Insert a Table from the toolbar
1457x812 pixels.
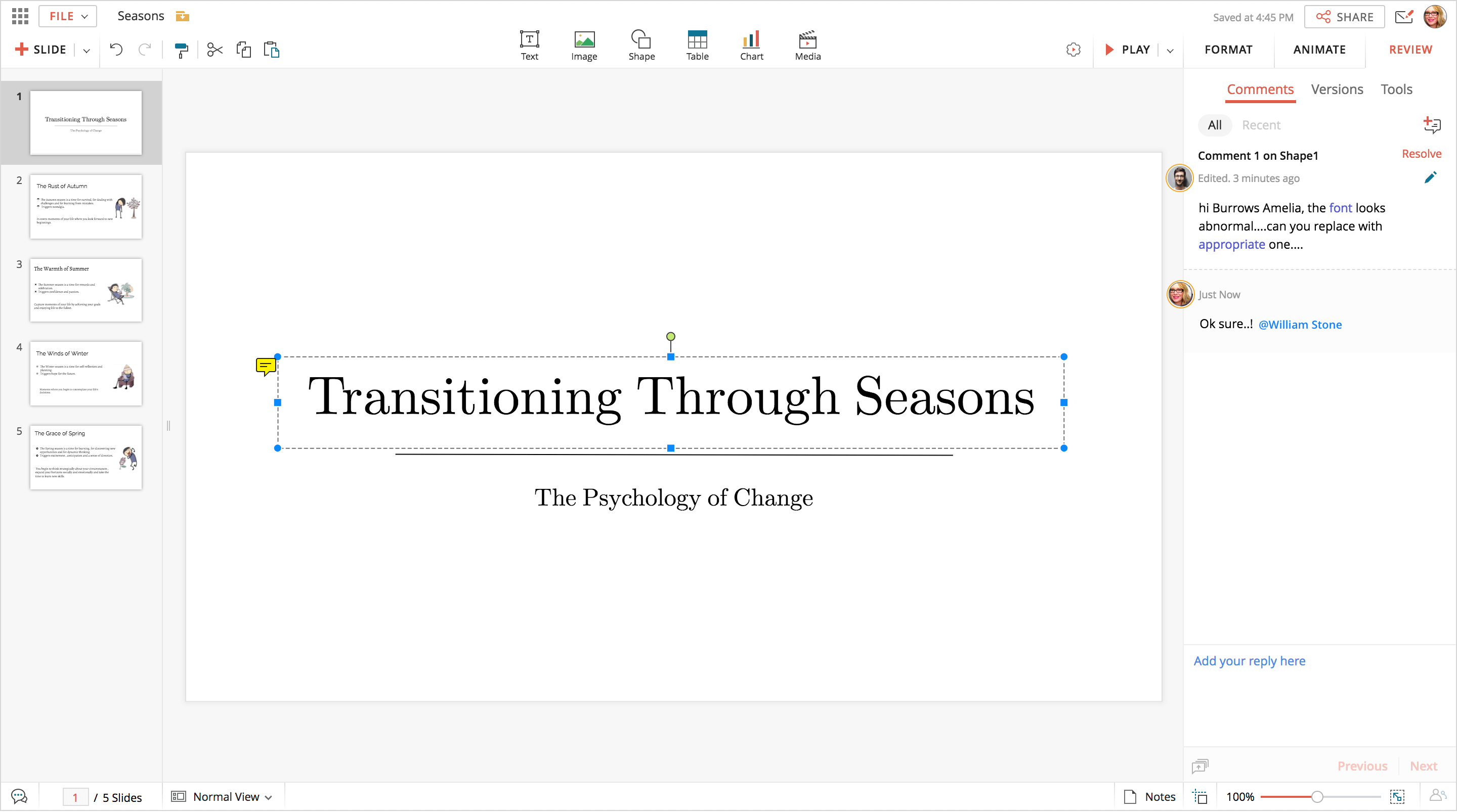pos(697,45)
